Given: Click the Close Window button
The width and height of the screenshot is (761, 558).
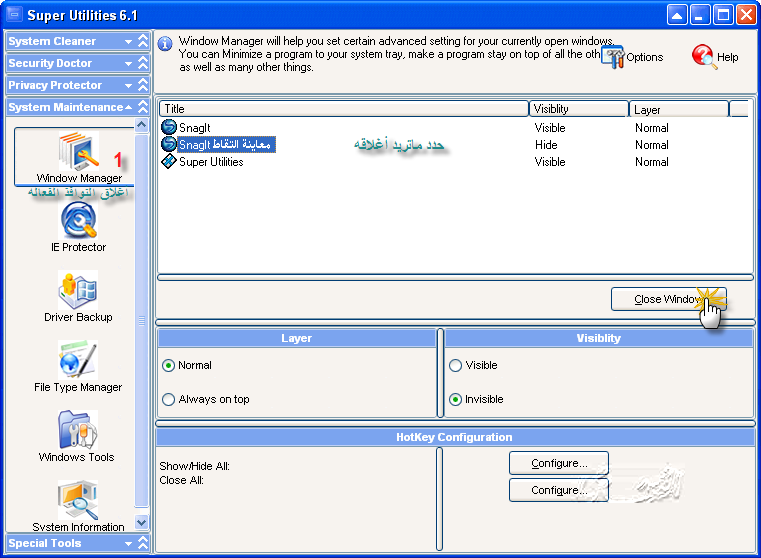Looking at the screenshot, I should tap(669, 299).
